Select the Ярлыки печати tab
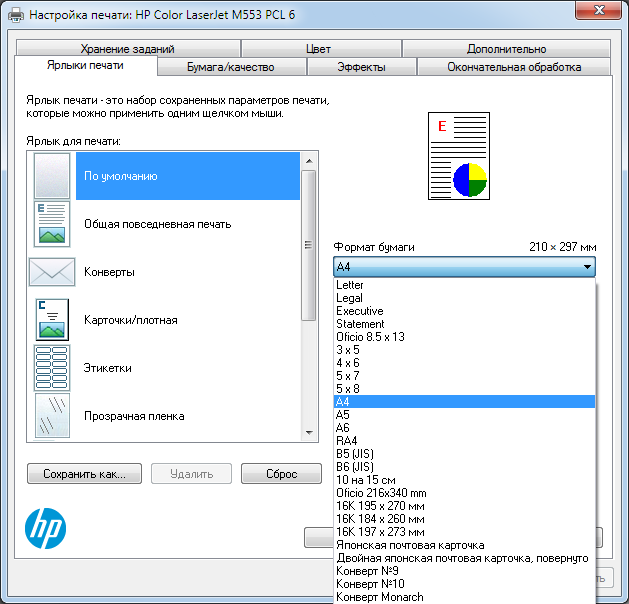This screenshot has height=604, width=629. [85, 65]
